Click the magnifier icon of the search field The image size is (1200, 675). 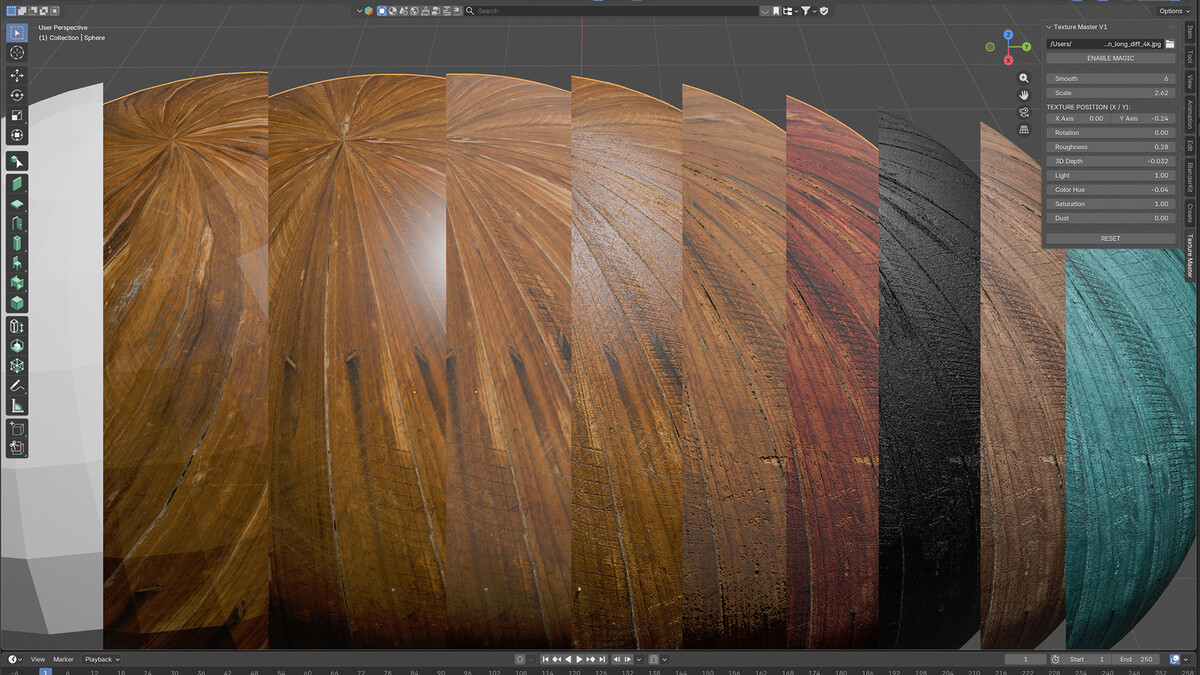470,11
